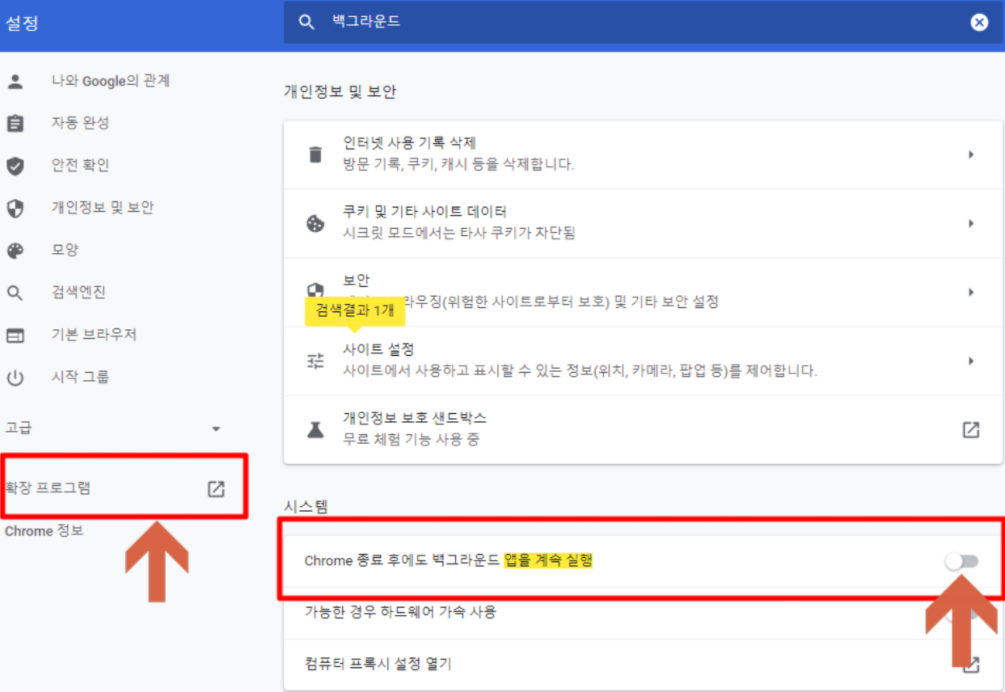Click the 설정 title in the header
The image size is (1005, 692).
pyautogui.click(x=22, y=23)
